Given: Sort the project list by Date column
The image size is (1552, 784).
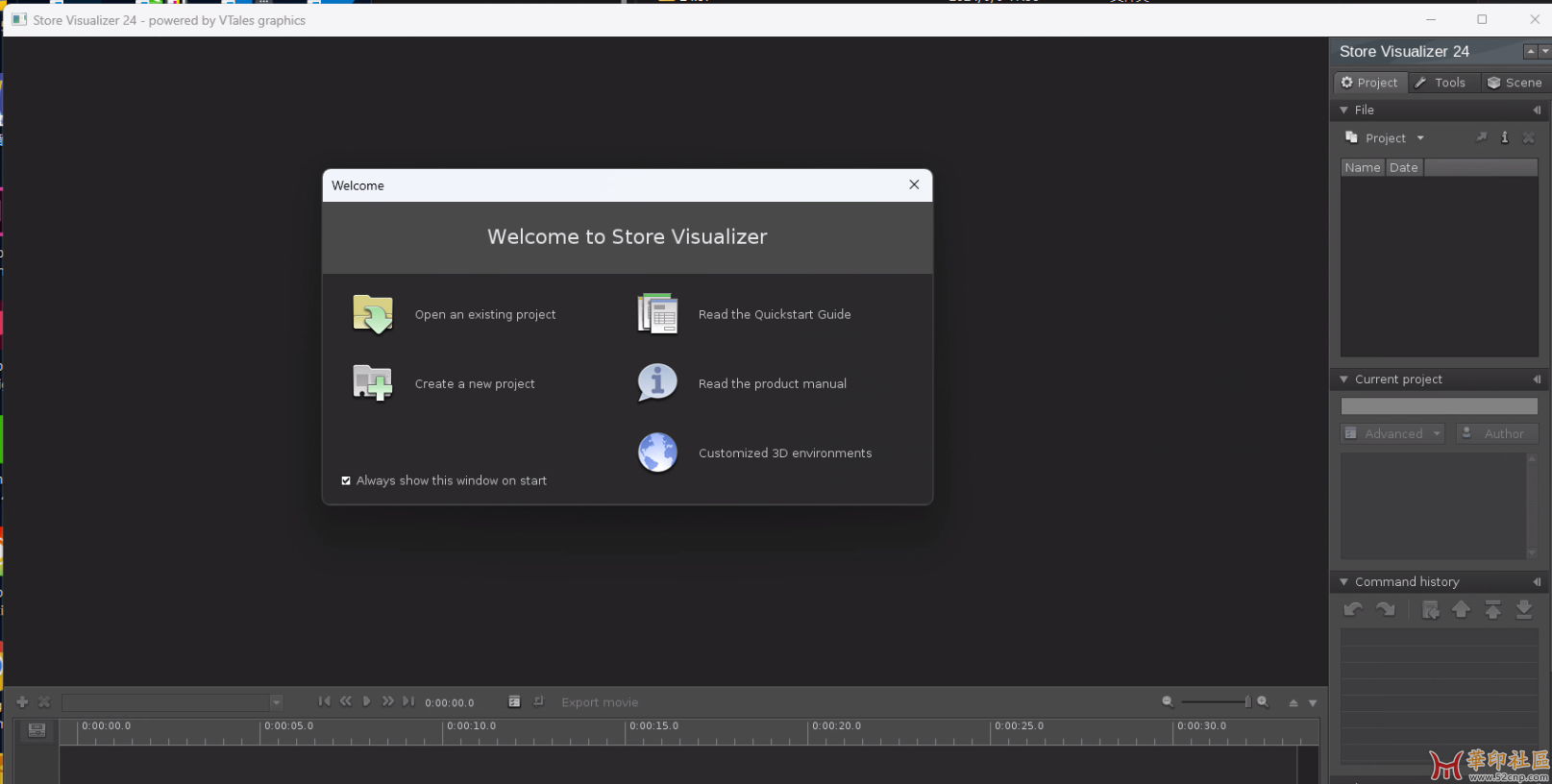Looking at the screenshot, I should (1404, 167).
